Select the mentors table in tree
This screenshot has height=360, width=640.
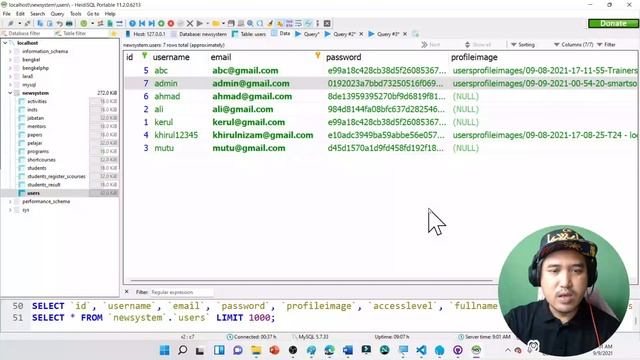[36, 127]
